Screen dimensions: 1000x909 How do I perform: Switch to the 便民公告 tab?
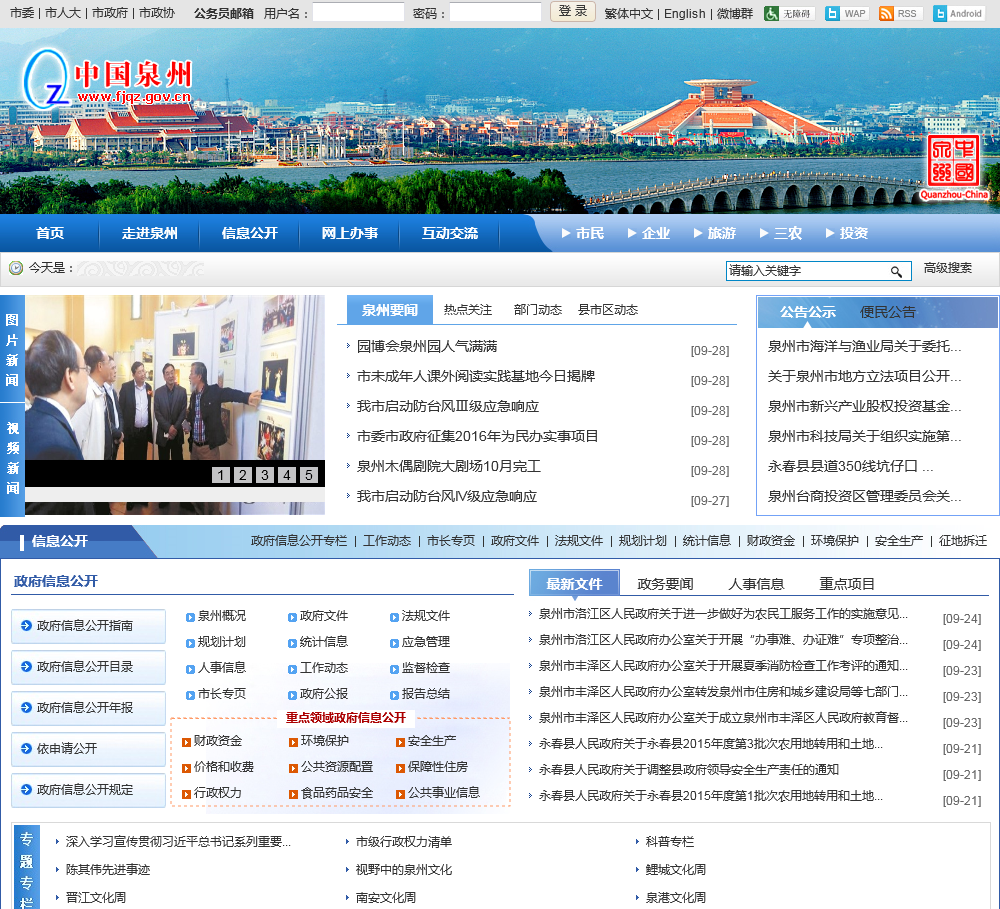888,312
